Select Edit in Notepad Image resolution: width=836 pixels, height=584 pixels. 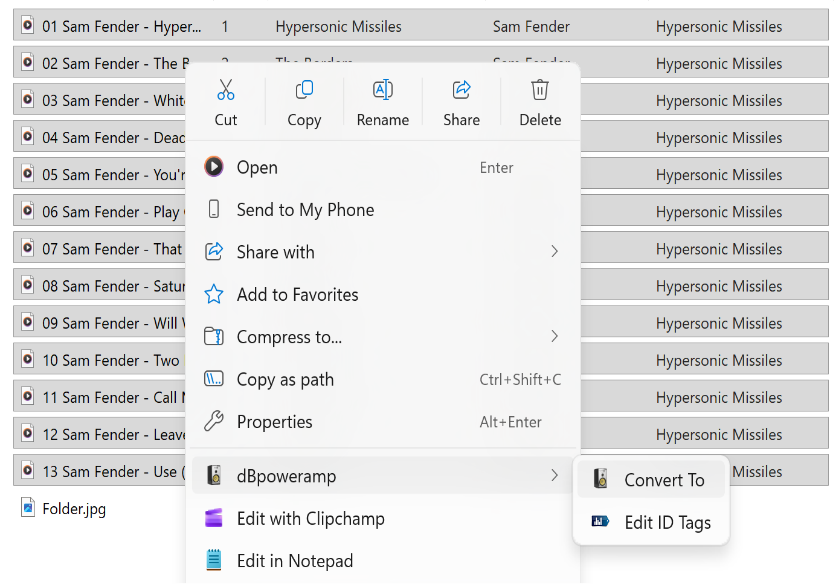tap(383, 561)
